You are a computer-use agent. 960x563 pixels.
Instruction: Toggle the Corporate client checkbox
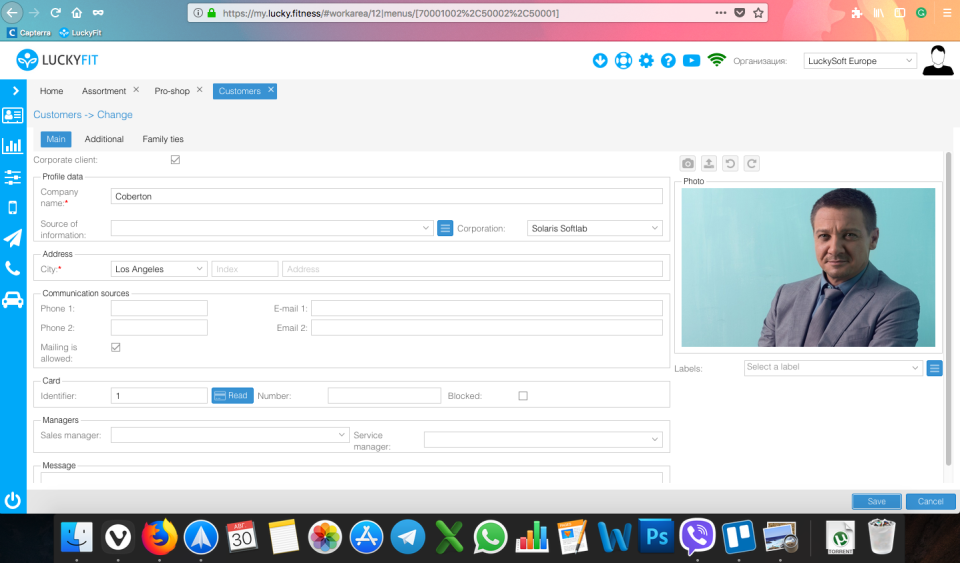pos(175,160)
